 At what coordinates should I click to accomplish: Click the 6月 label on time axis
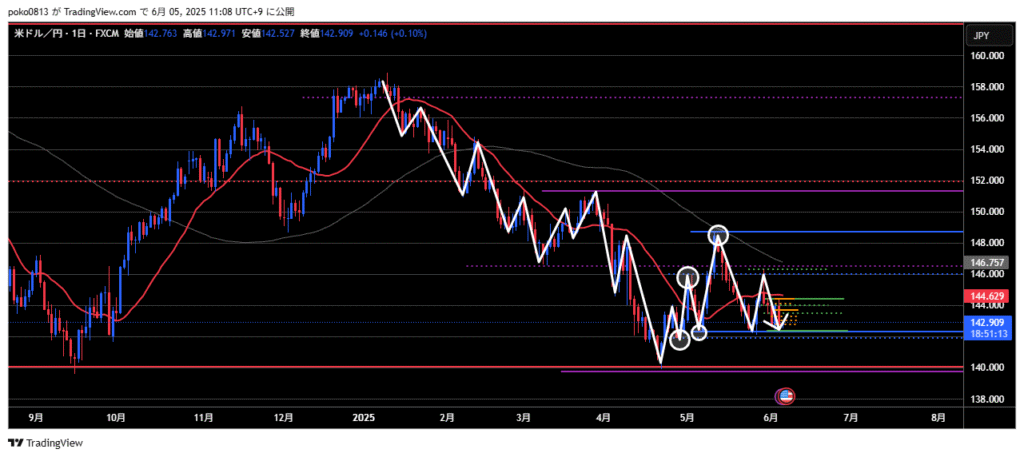tap(767, 415)
